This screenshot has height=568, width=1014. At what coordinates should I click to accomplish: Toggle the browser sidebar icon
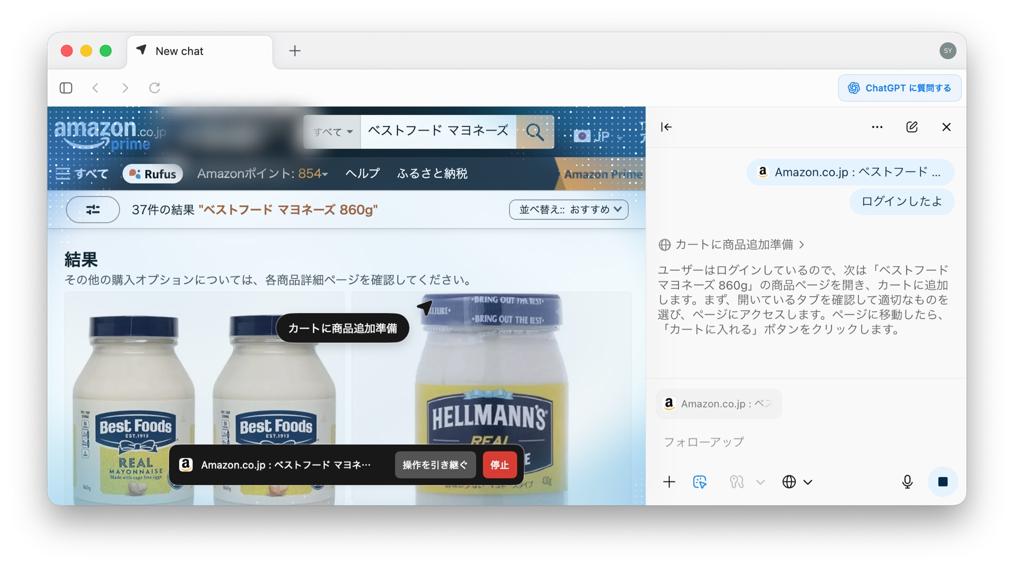[66, 88]
